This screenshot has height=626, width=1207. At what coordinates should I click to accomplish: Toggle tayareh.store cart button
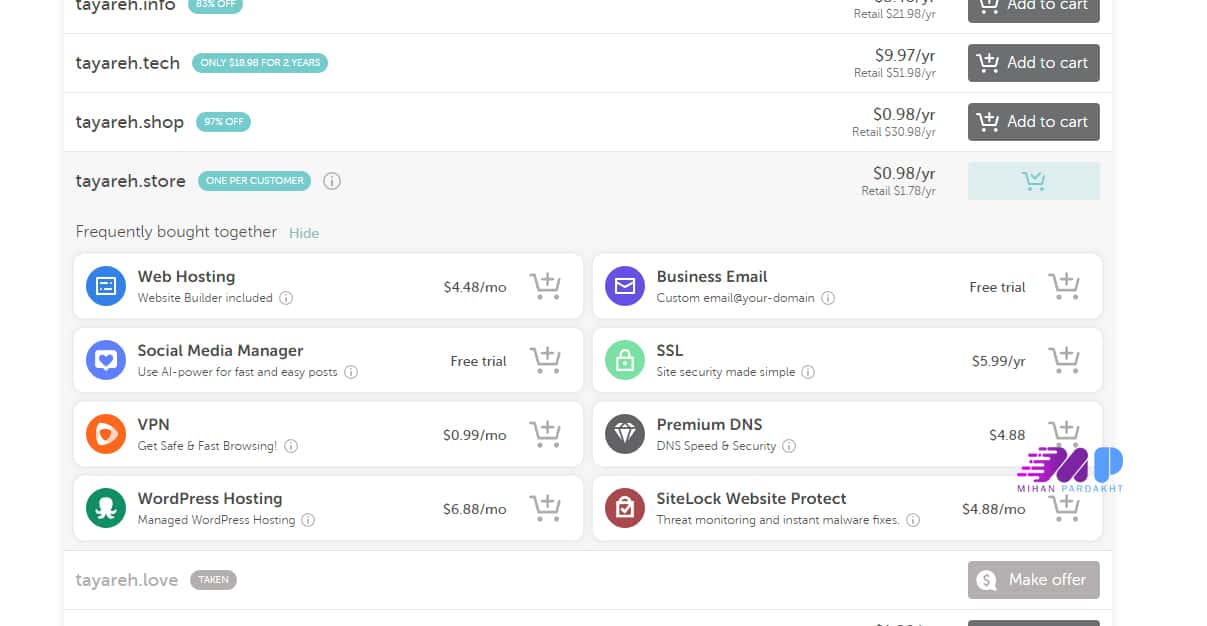tap(1033, 181)
